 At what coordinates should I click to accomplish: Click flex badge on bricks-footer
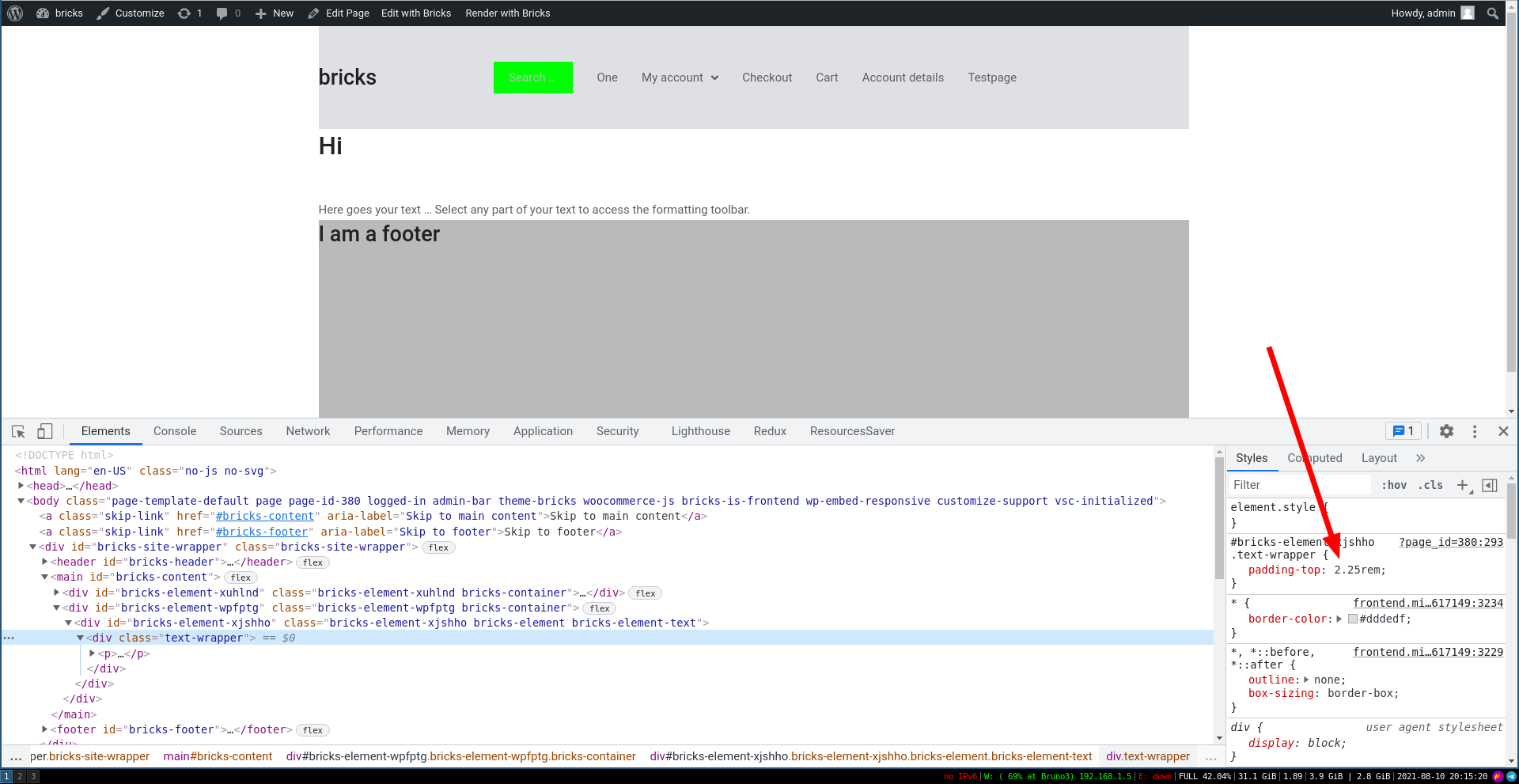[313, 730]
